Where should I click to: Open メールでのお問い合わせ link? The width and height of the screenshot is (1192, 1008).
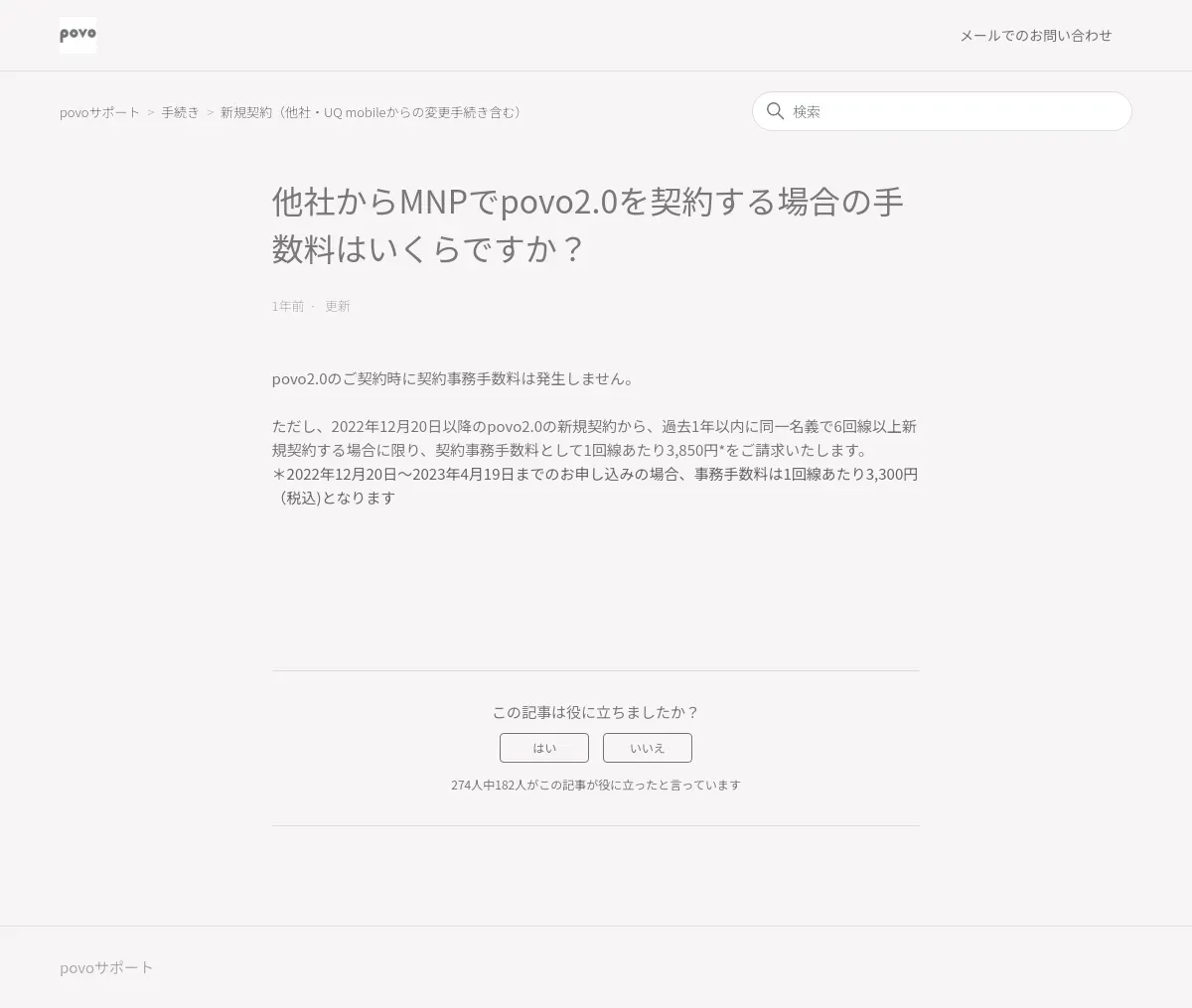pyautogui.click(x=1035, y=36)
